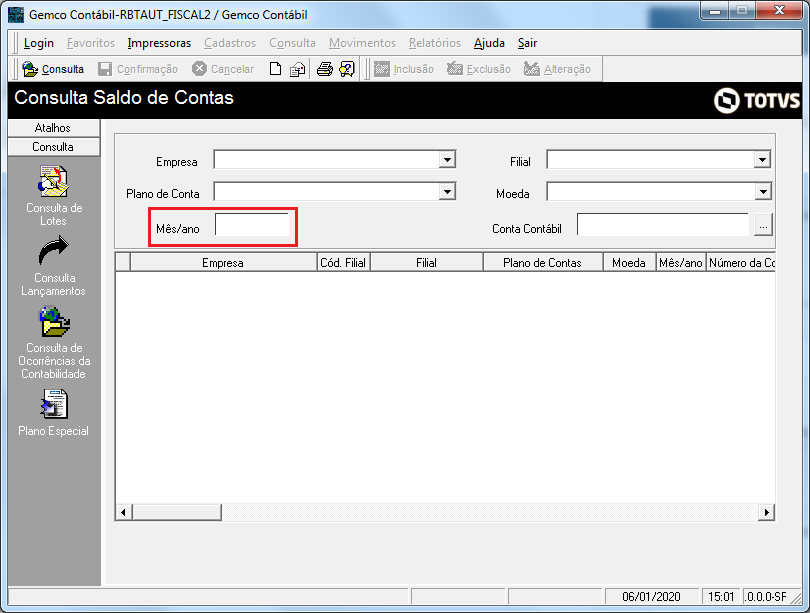
Task: Click the Moeda column header
Action: 629,262
